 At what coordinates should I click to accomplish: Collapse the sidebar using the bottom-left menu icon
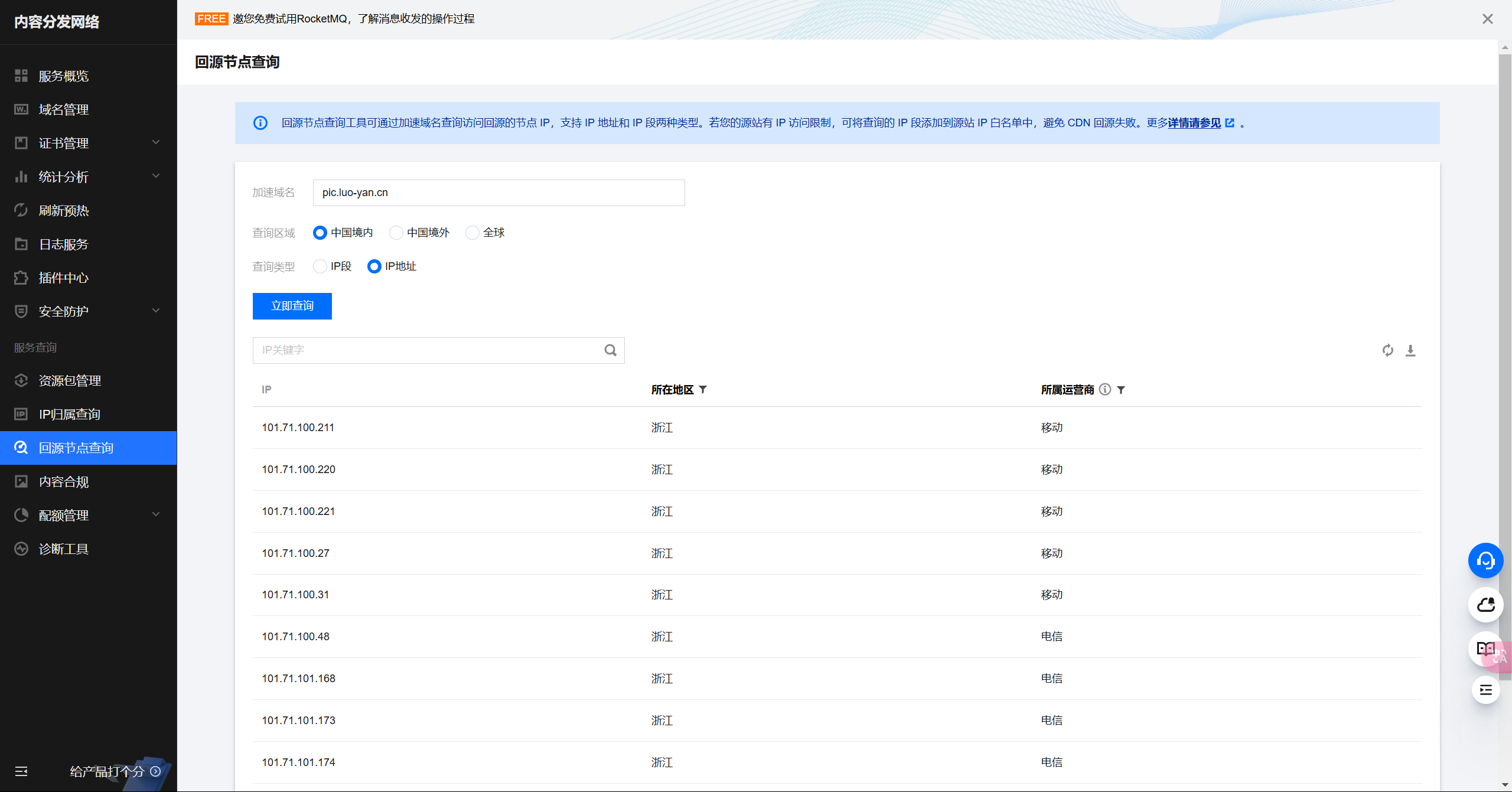21,771
